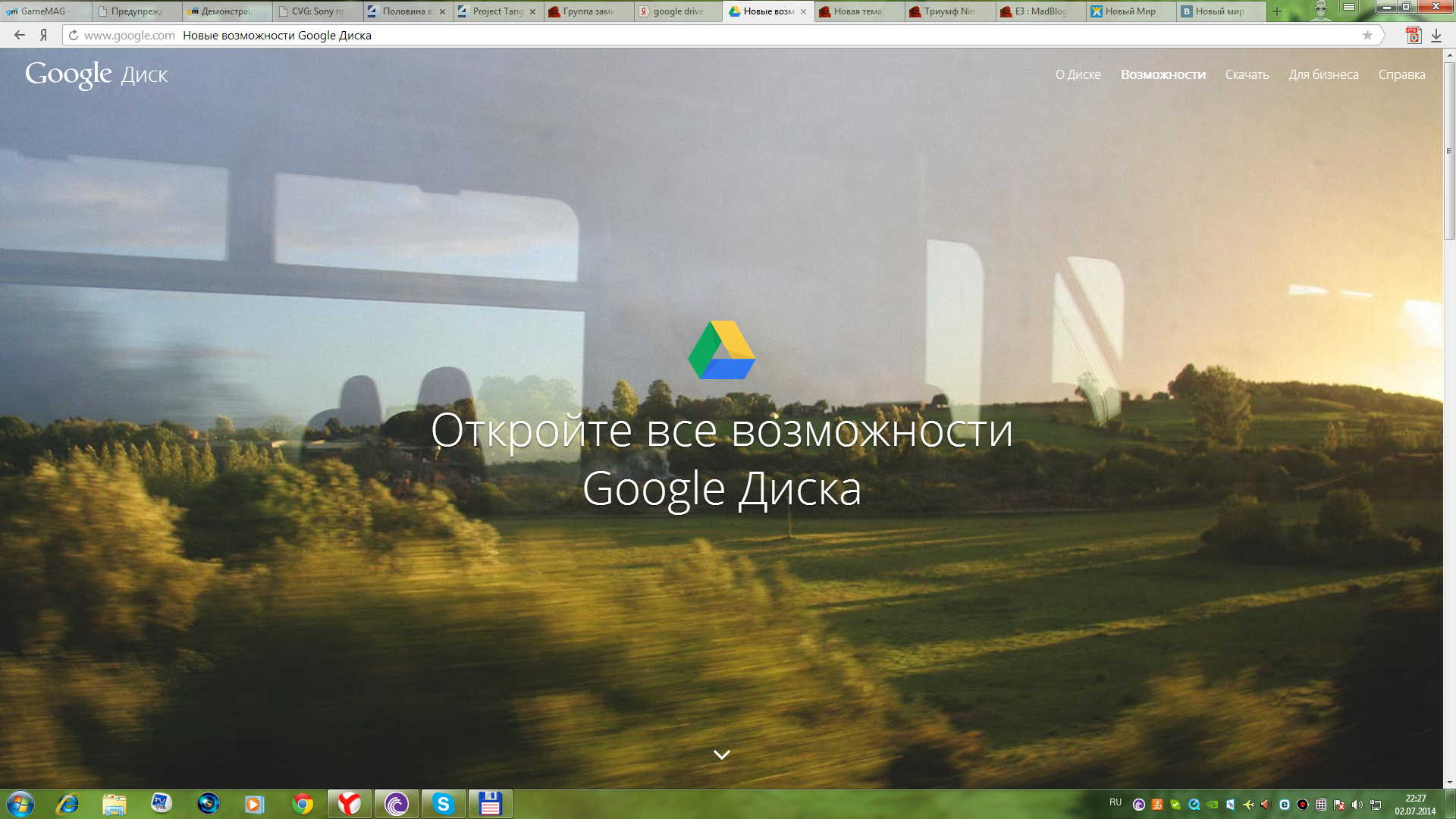This screenshot has width=1456, height=819.
Task: Click the JPG extension icon in toolbar
Action: click(x=1414, y=36)
